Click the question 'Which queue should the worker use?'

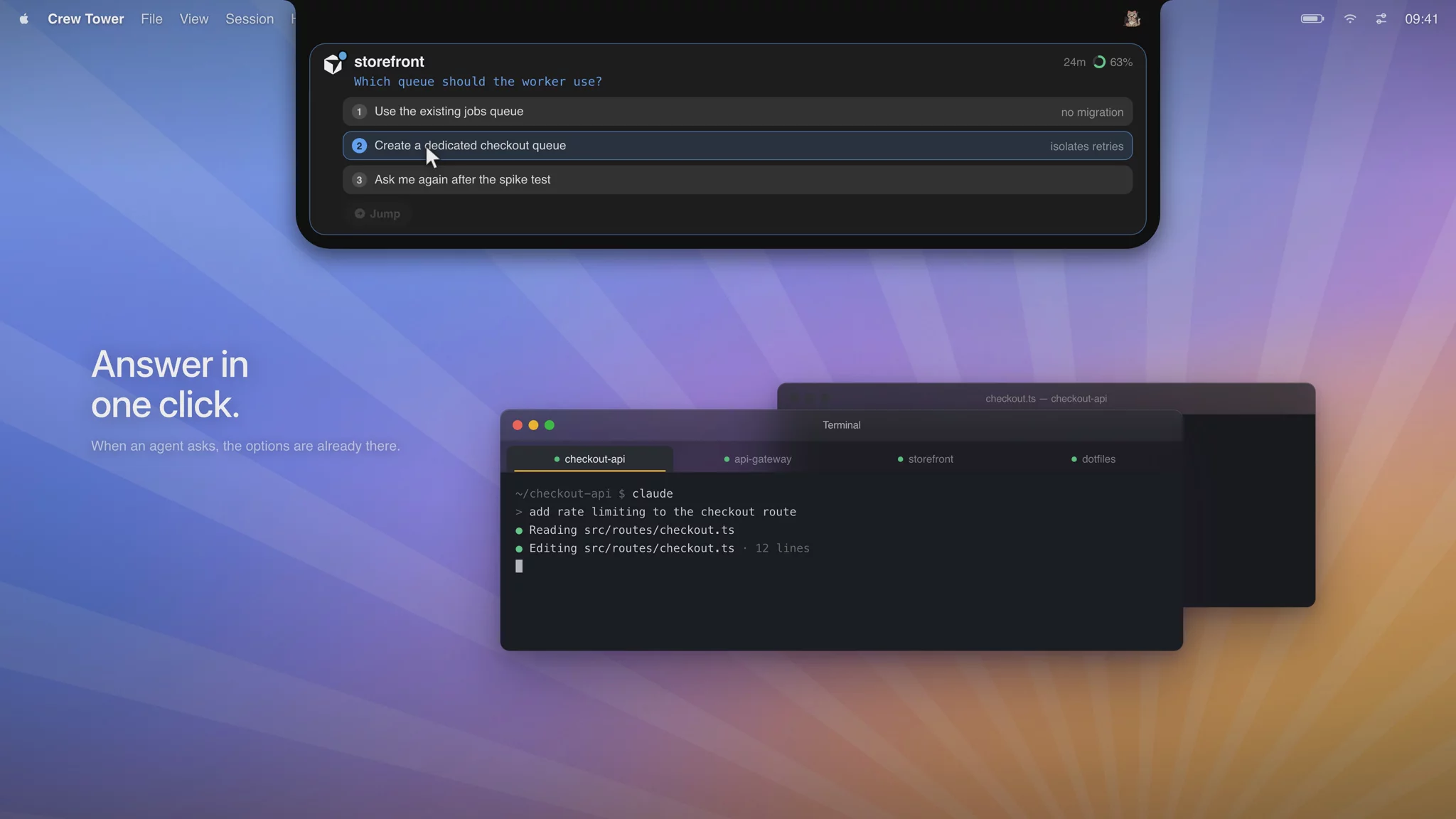pyautogui.click(x=478, y=82)
